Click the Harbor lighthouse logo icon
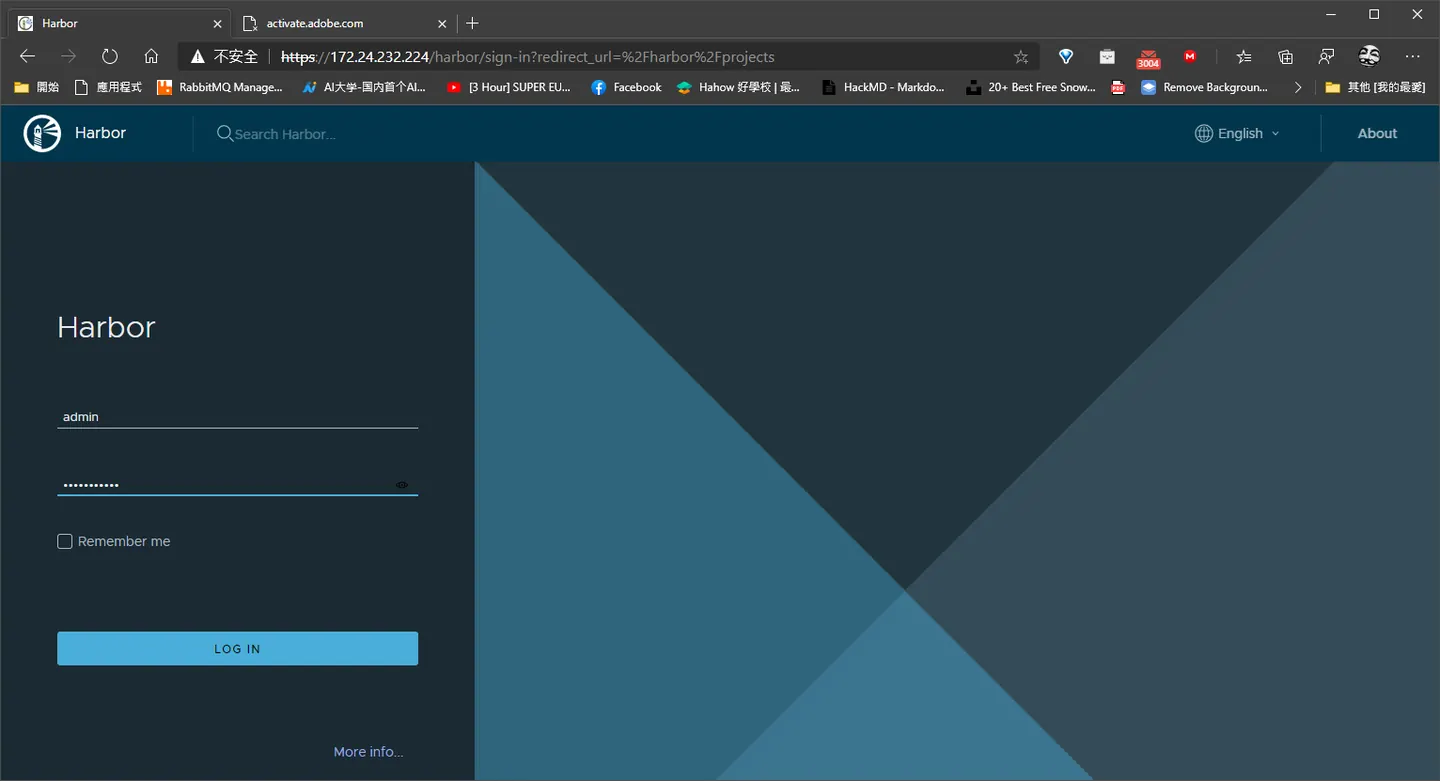1440x781 pixels. pos(42,133)
